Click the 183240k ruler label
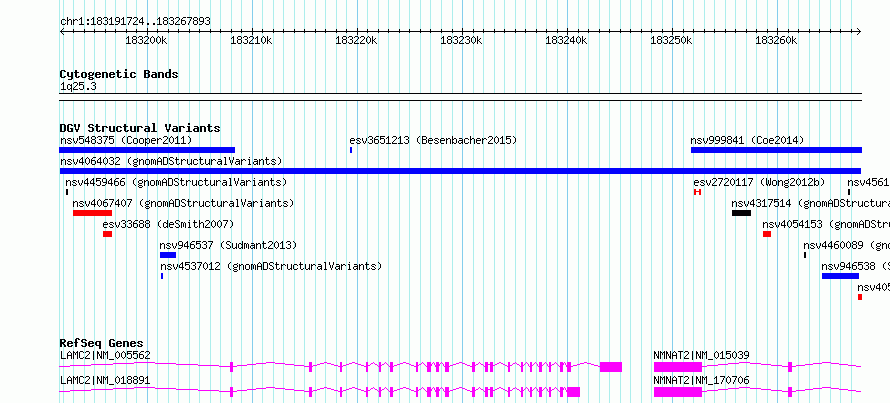Viewport: 890px width, 403px height. click(x=566, y=40)
